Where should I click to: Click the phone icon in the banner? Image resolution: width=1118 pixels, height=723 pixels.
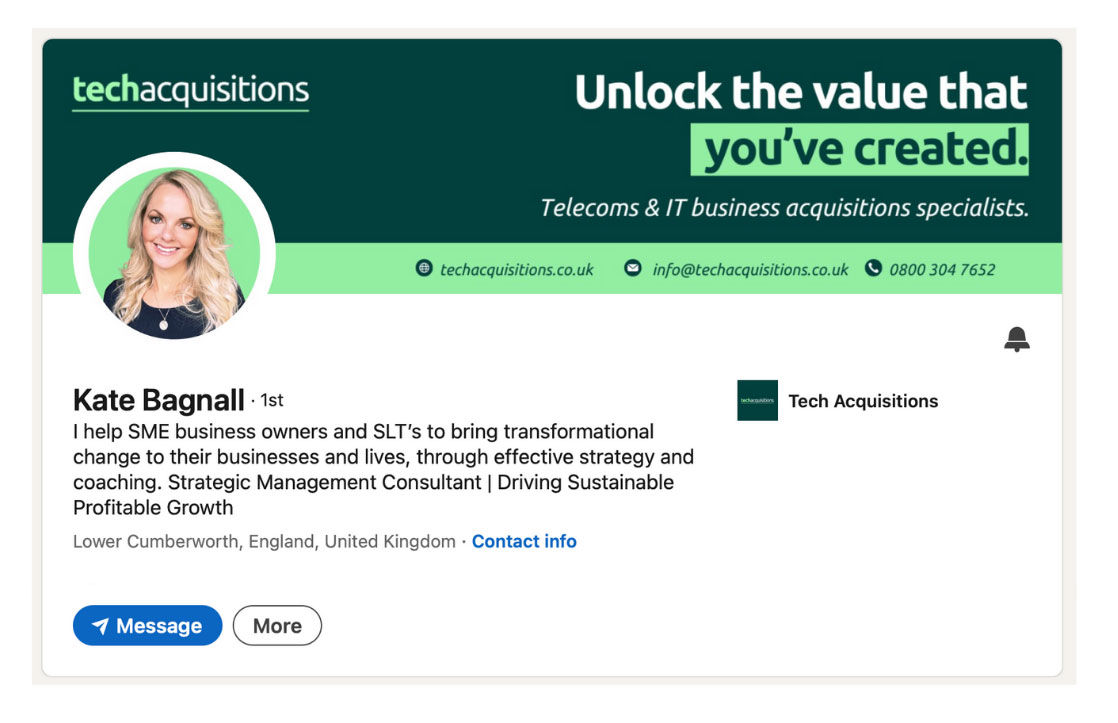pyautogui.click(x=873, y=268)
